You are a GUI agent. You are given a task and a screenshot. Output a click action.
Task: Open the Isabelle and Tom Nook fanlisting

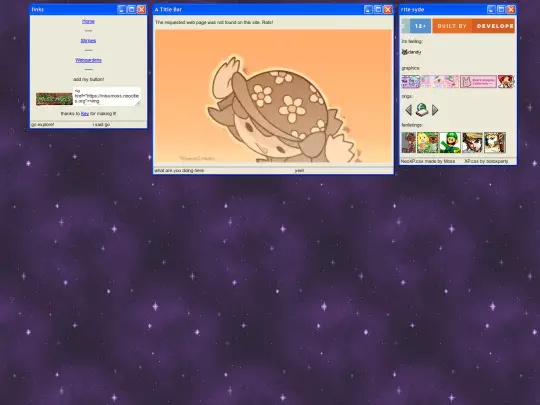428,143
